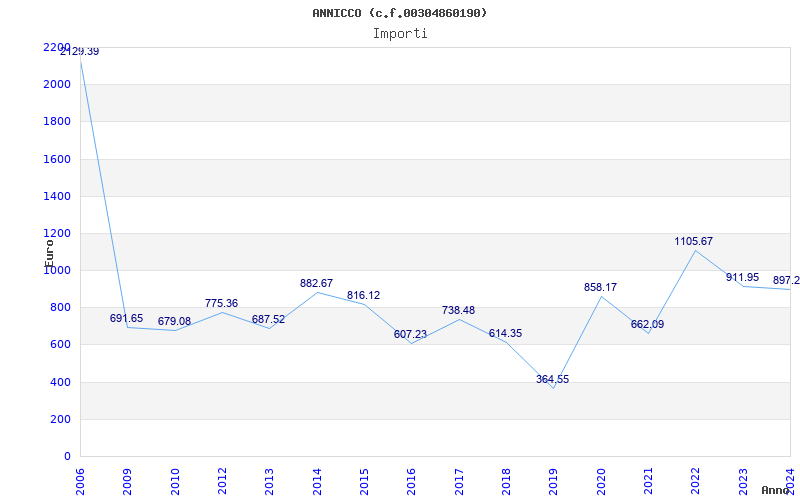Click the x-axis year 2016
The height and width of the screenshot is (500, 800).
tap(411, 482)
